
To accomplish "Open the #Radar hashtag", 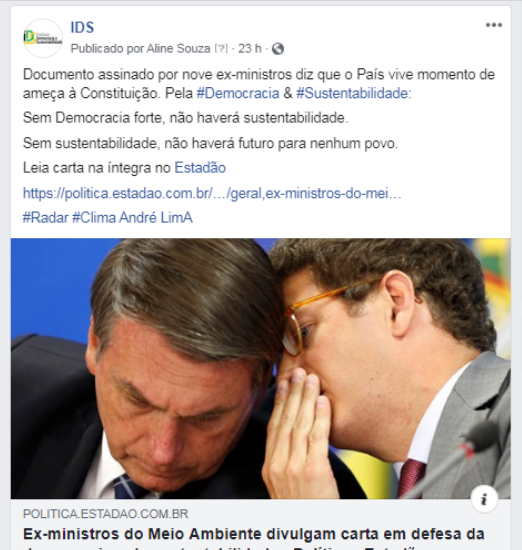I will 46,217.
